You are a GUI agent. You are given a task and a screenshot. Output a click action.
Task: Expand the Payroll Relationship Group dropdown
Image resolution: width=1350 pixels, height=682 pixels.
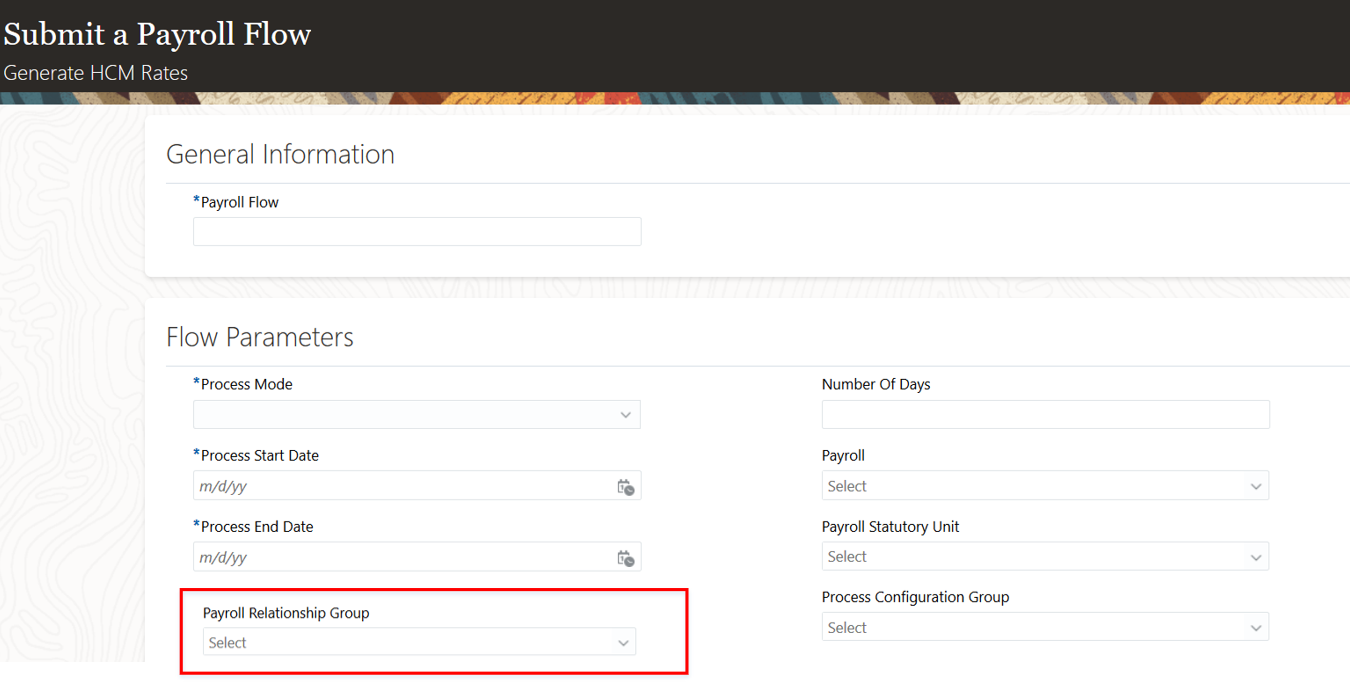(623, 643)
